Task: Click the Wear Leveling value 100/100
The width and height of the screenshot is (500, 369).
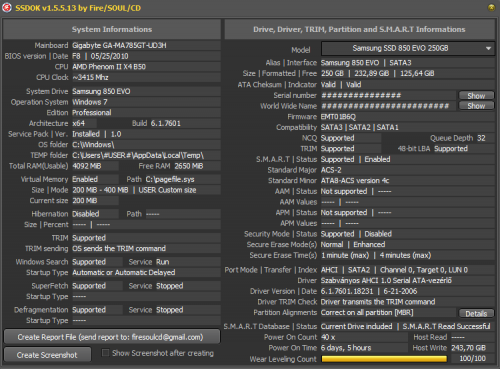Action: pyautogui.click(x=472, y=359)
